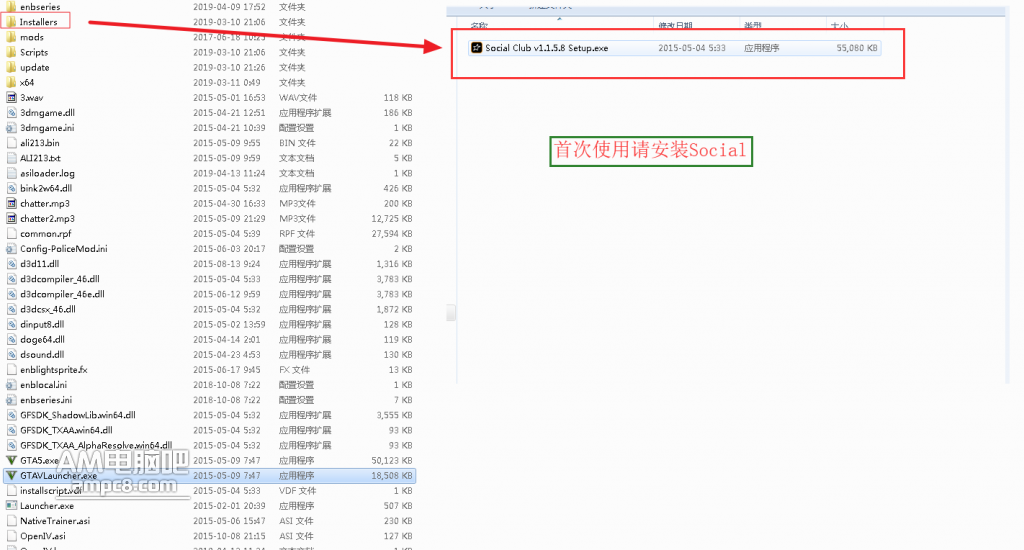
Task: Select the file name d3dcompiler_46.dll
Action: [x=59, y=279]
